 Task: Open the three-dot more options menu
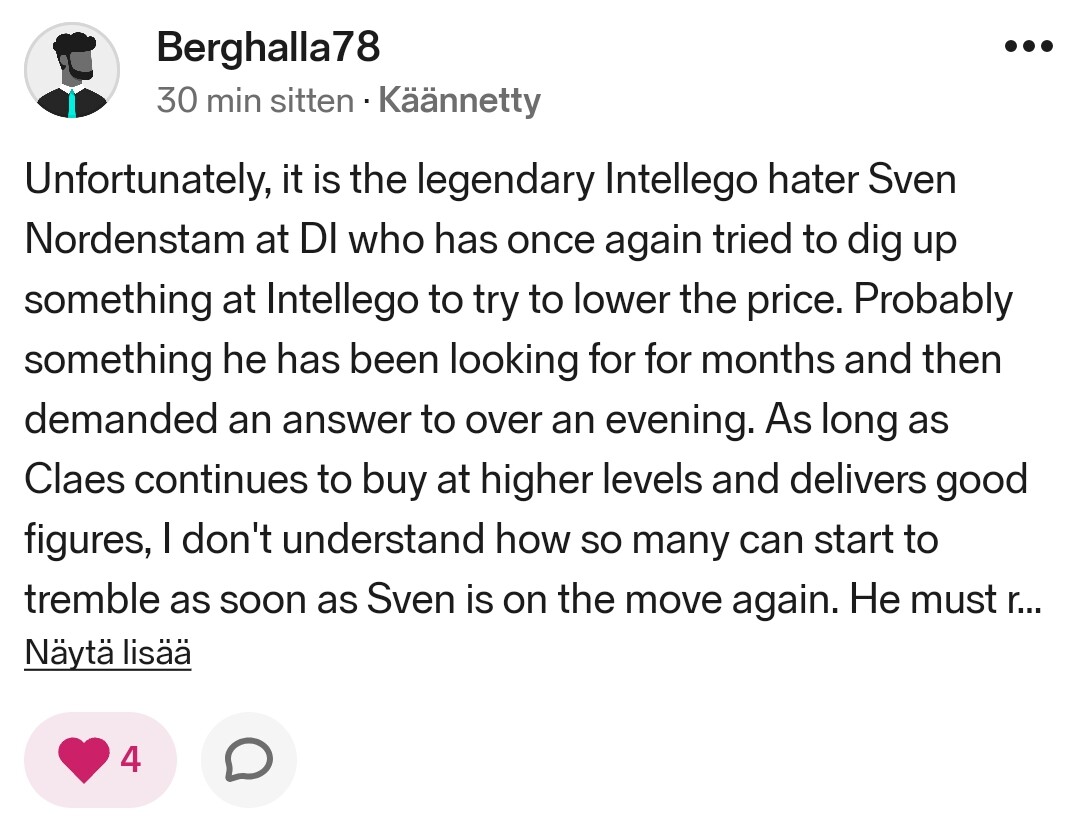pyautogui.click(x=1028, y=47)
